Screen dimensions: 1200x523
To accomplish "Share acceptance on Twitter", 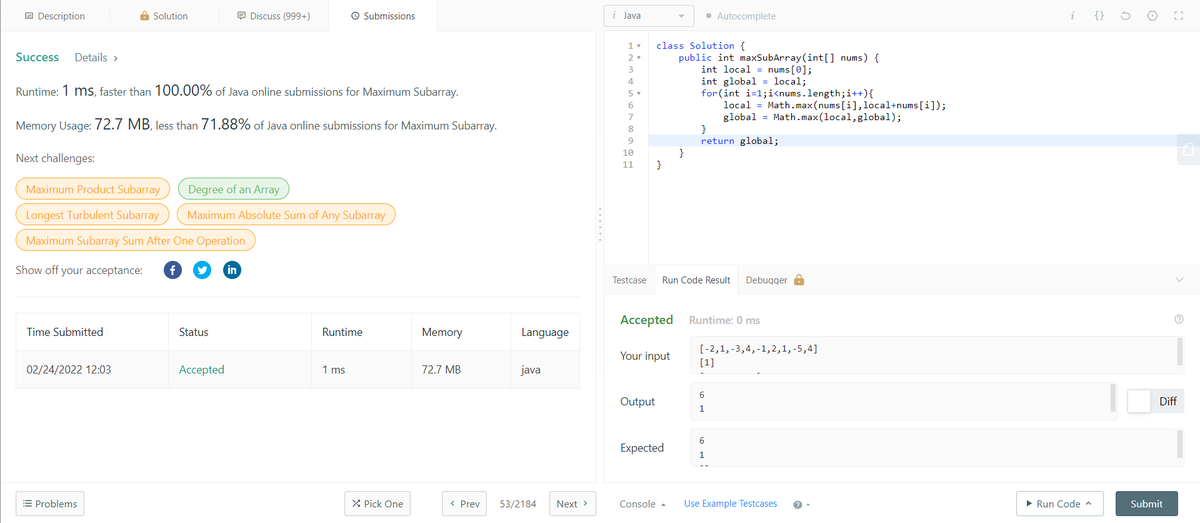I will pyautogui.click(x=202, y=270).
